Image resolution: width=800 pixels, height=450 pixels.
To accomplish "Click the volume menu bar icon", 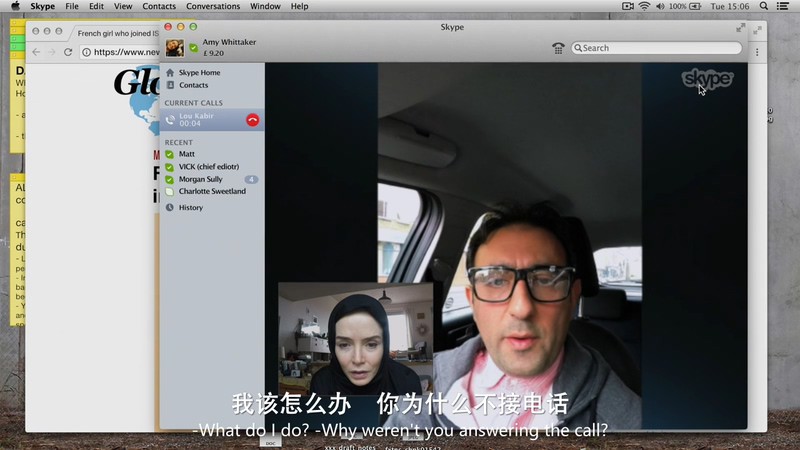I will click(660, 6).
